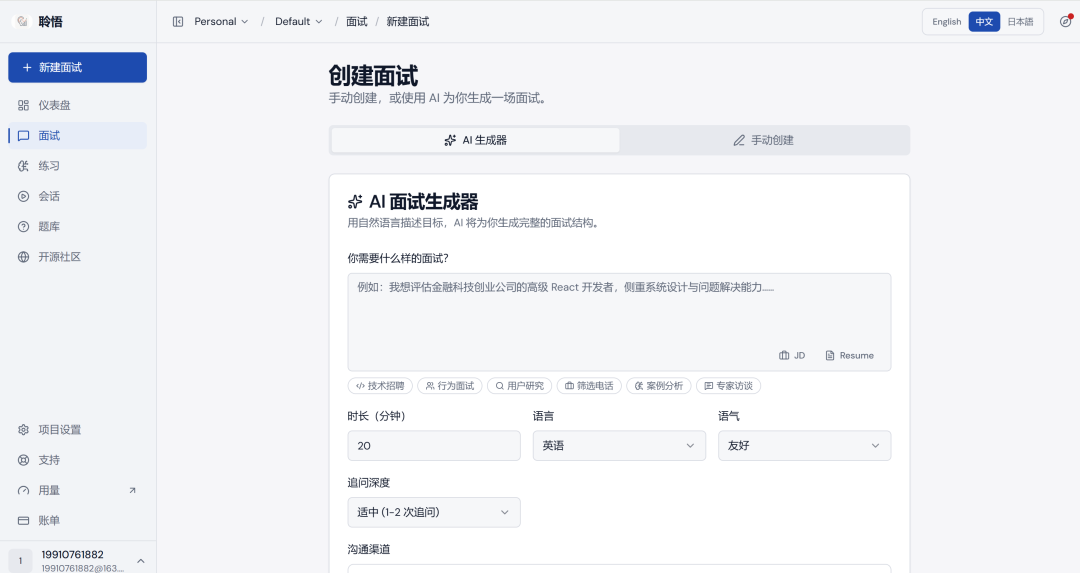Viewport: 1080px width, 573px height.
Task: Click the 追问深度 label
Action: (x=368, y=483)
